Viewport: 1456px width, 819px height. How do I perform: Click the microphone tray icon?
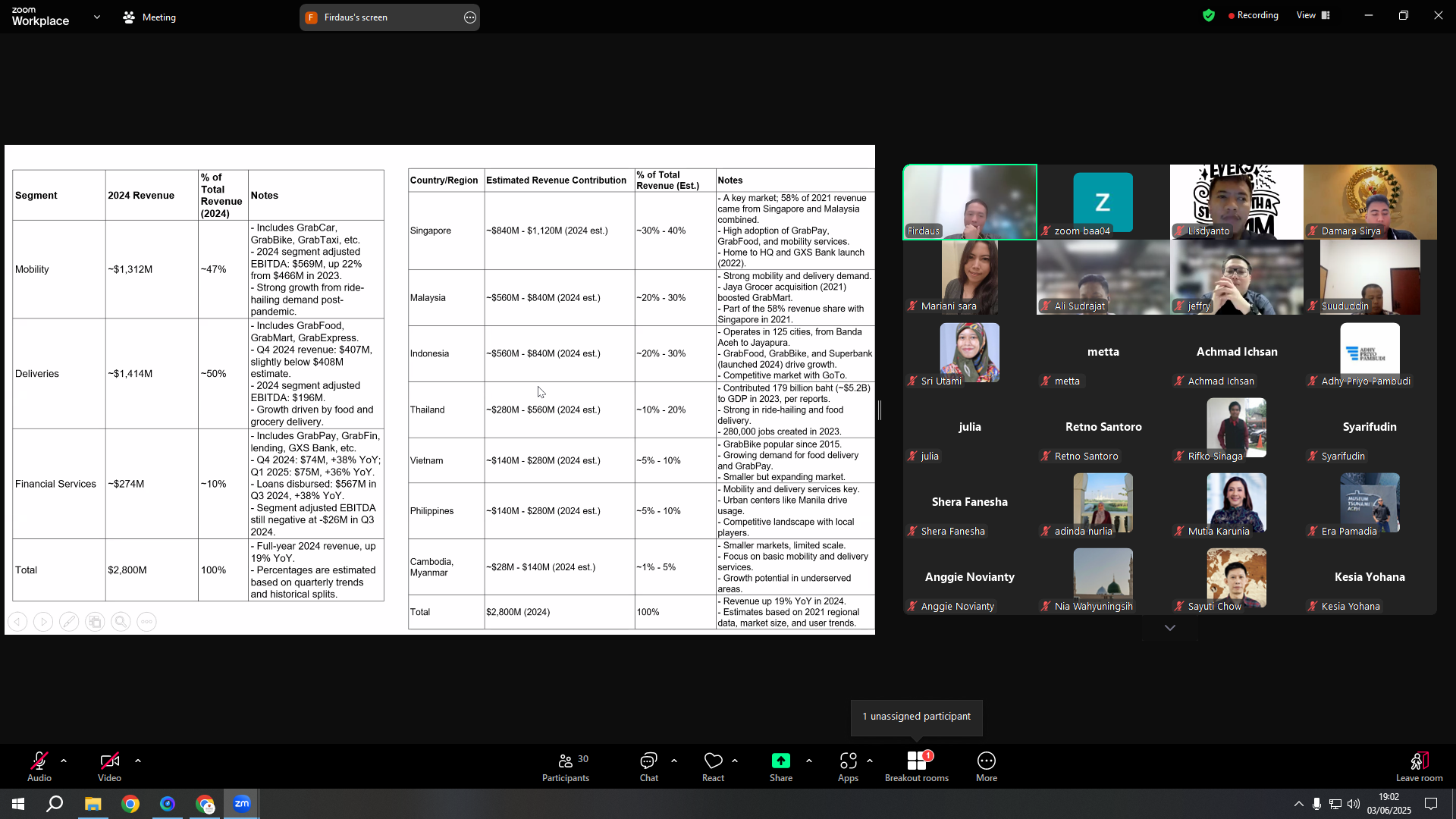pyautogui.click(x=1317, y=804)
